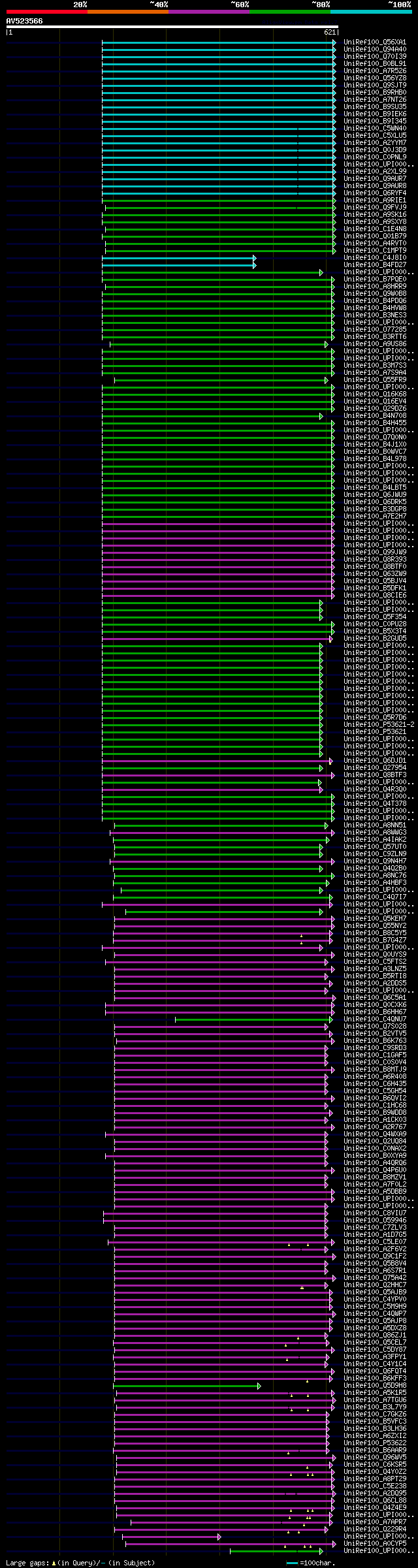The width and height of the screenshot is (418, 1568).
Task: Select label UniRef100_Q6C5A1
Action: [x=375, y=997]
